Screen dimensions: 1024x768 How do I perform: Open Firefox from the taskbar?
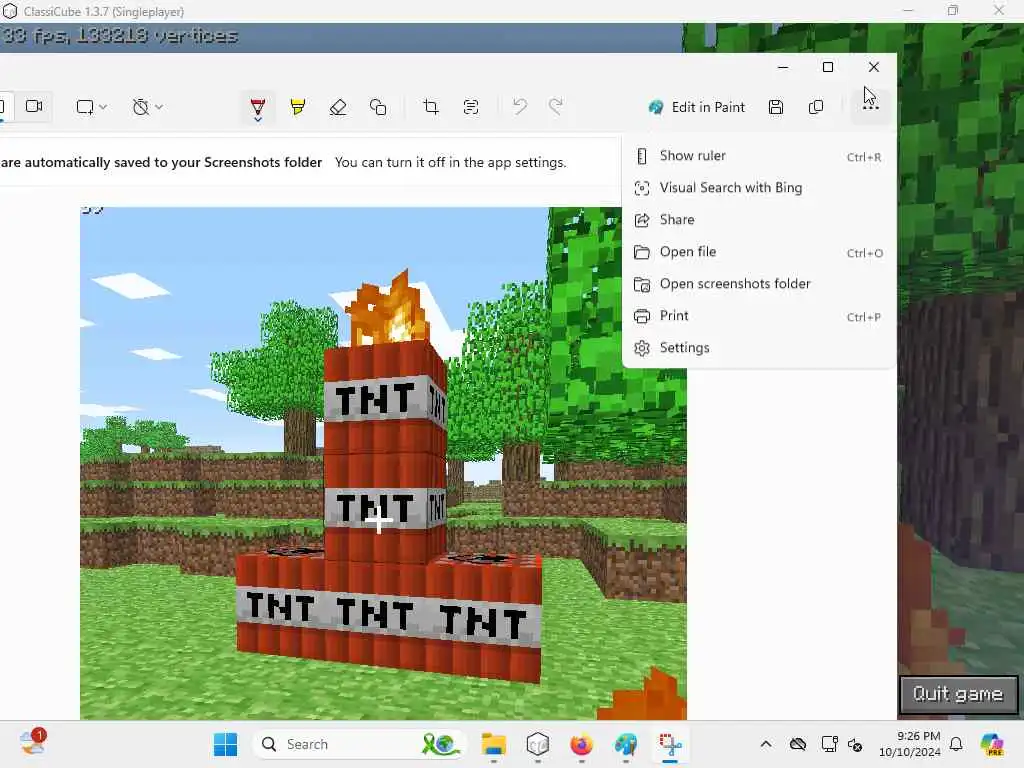click(x=581, y=744)
